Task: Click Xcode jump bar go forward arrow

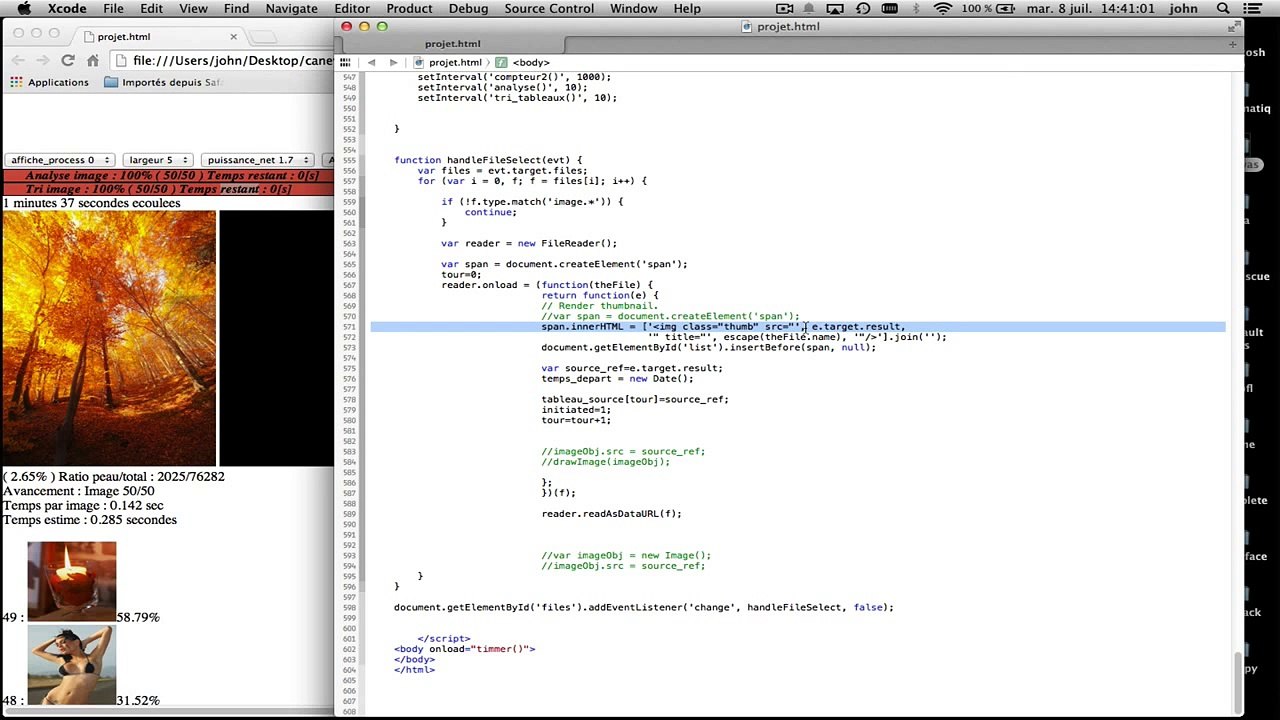Action: click(x=393, y=62)
